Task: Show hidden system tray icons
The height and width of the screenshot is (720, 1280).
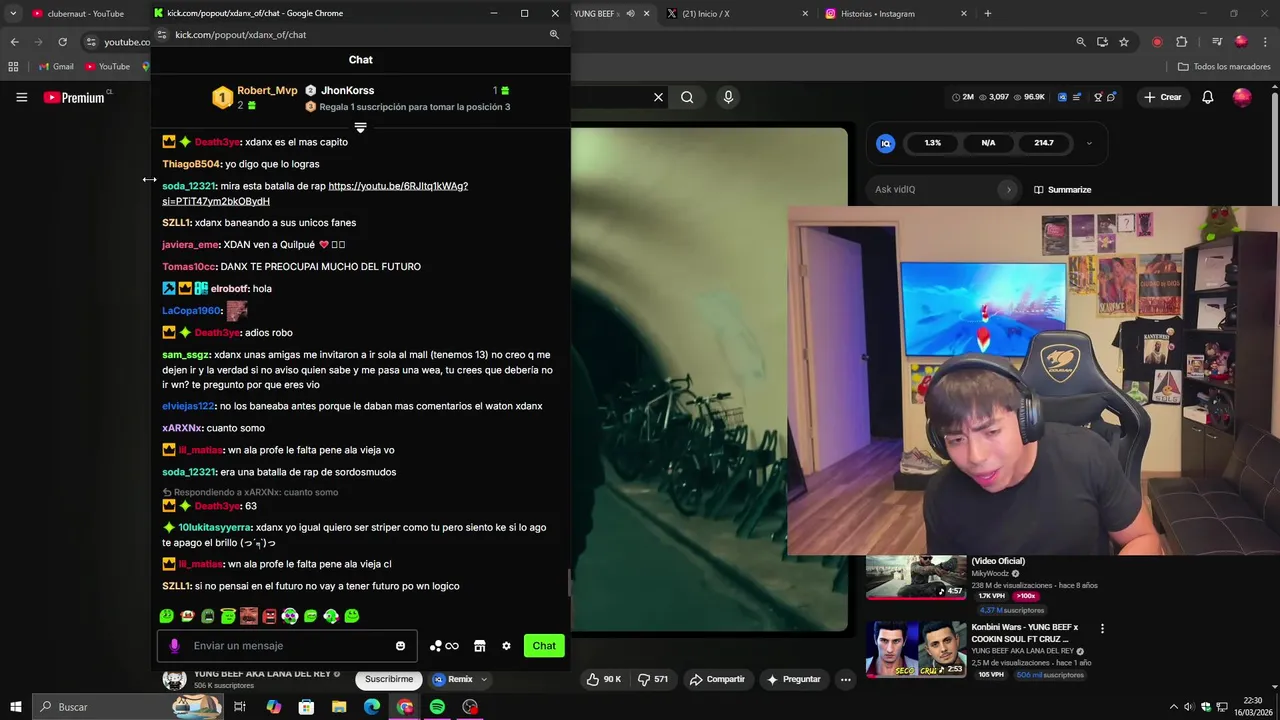Action: [x=1176, y=707]
